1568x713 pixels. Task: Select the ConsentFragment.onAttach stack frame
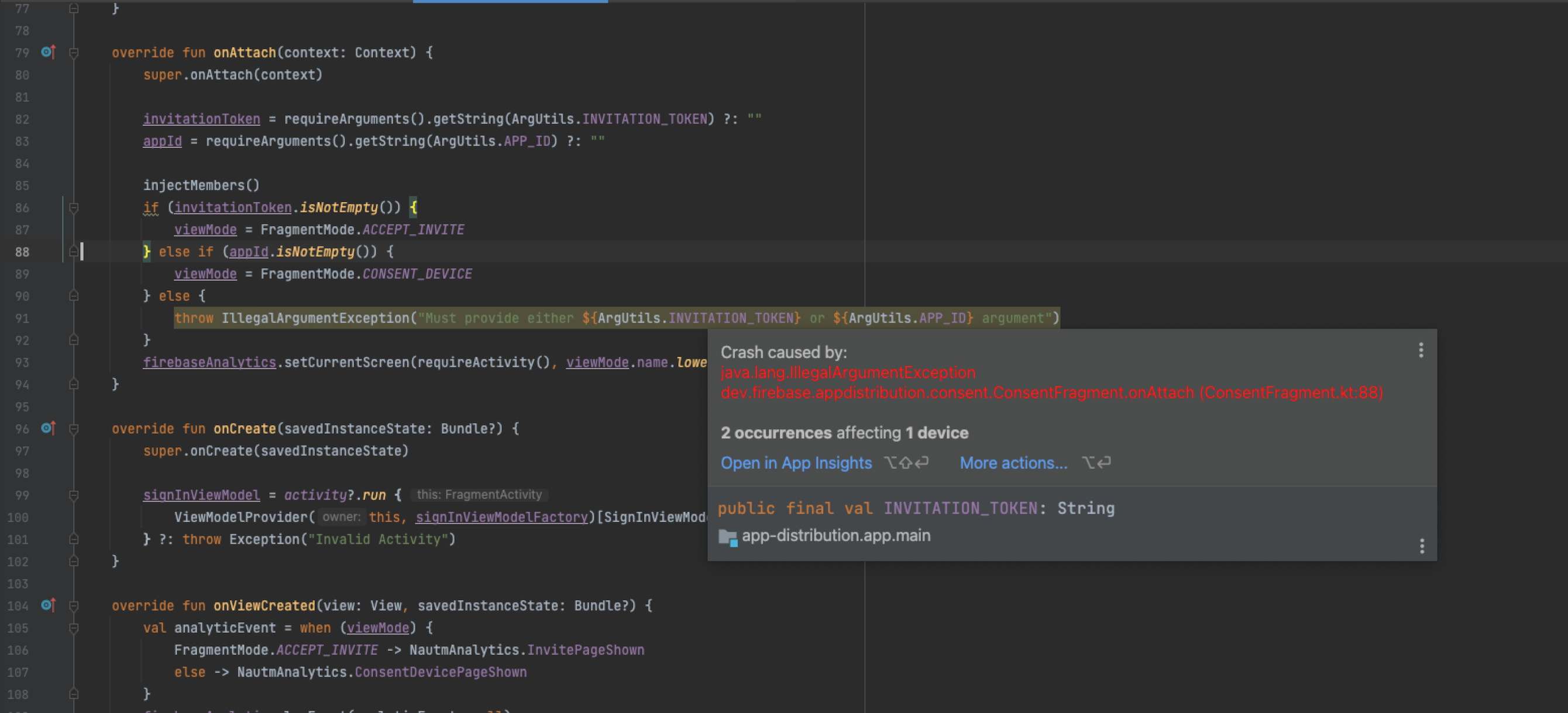pos(1051,392)
